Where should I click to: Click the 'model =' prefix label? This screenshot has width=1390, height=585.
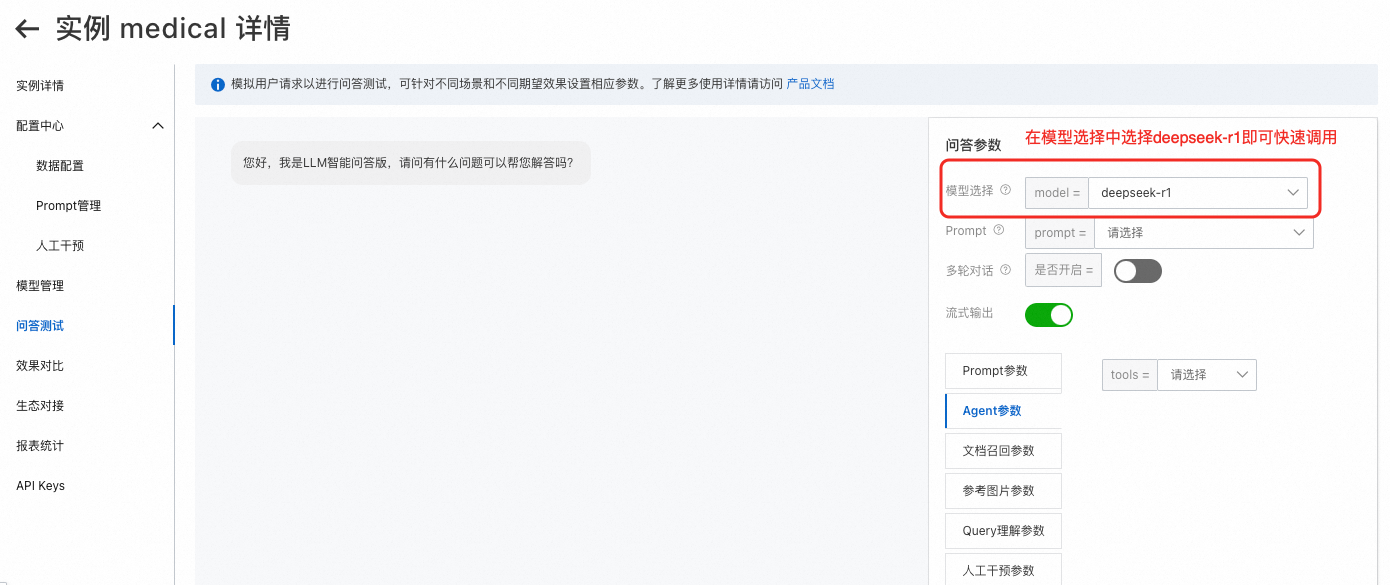tap(1057, 193)
